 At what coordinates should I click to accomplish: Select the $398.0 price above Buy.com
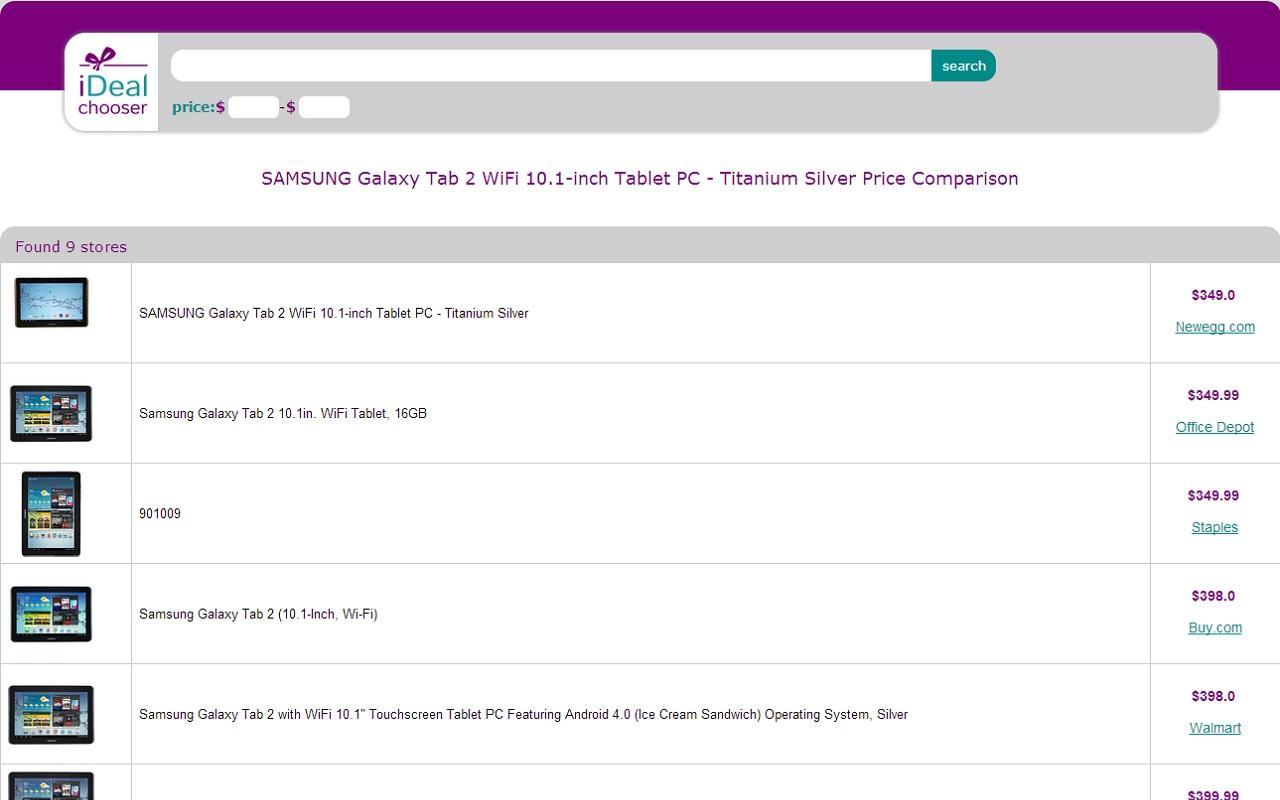click(1213, 596)
